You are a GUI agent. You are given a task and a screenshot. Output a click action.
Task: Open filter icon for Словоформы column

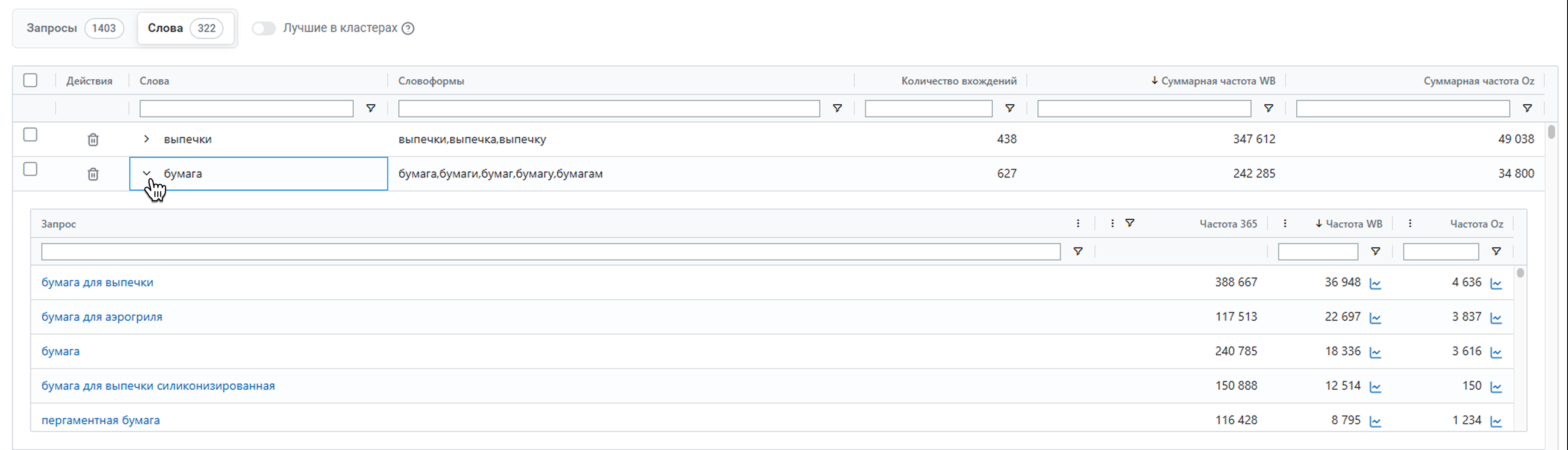point(837,108)
